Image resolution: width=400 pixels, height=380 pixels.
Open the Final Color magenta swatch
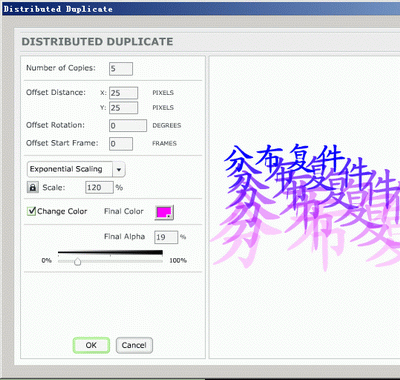(164, 212)
